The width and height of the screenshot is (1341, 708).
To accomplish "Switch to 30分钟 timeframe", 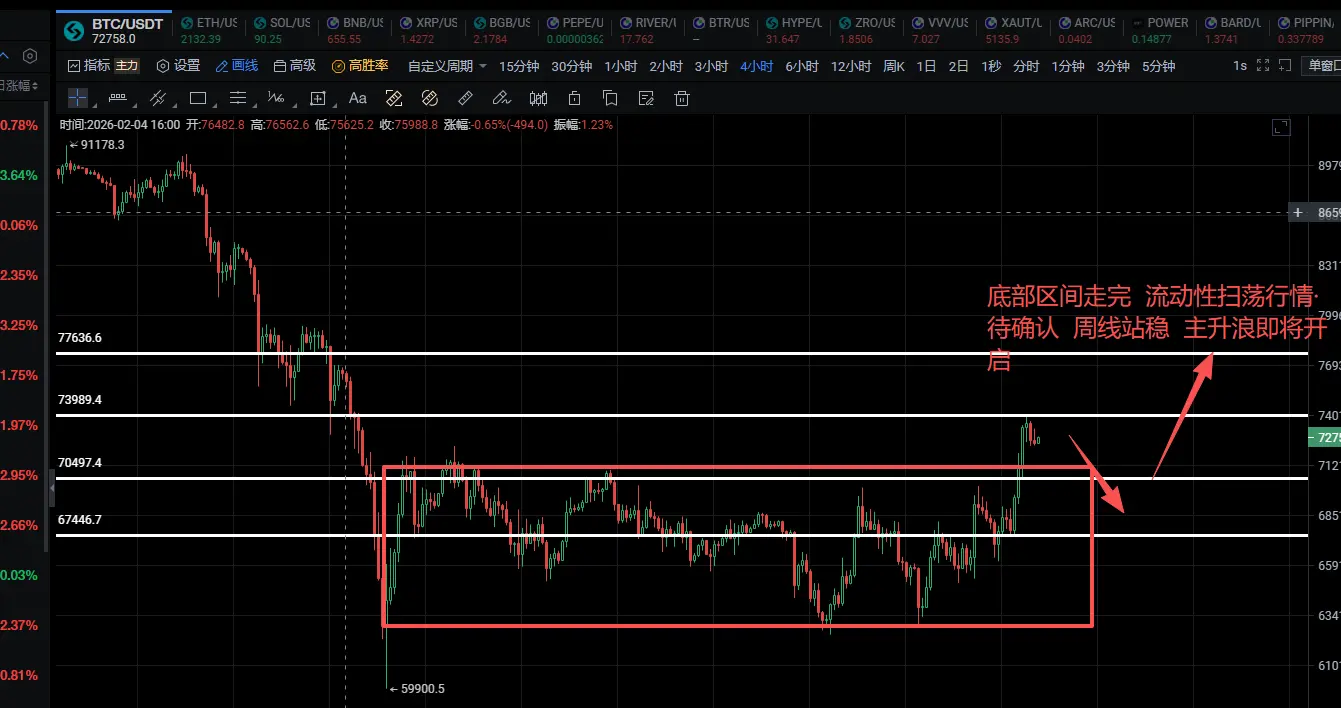I will point(572,66).
